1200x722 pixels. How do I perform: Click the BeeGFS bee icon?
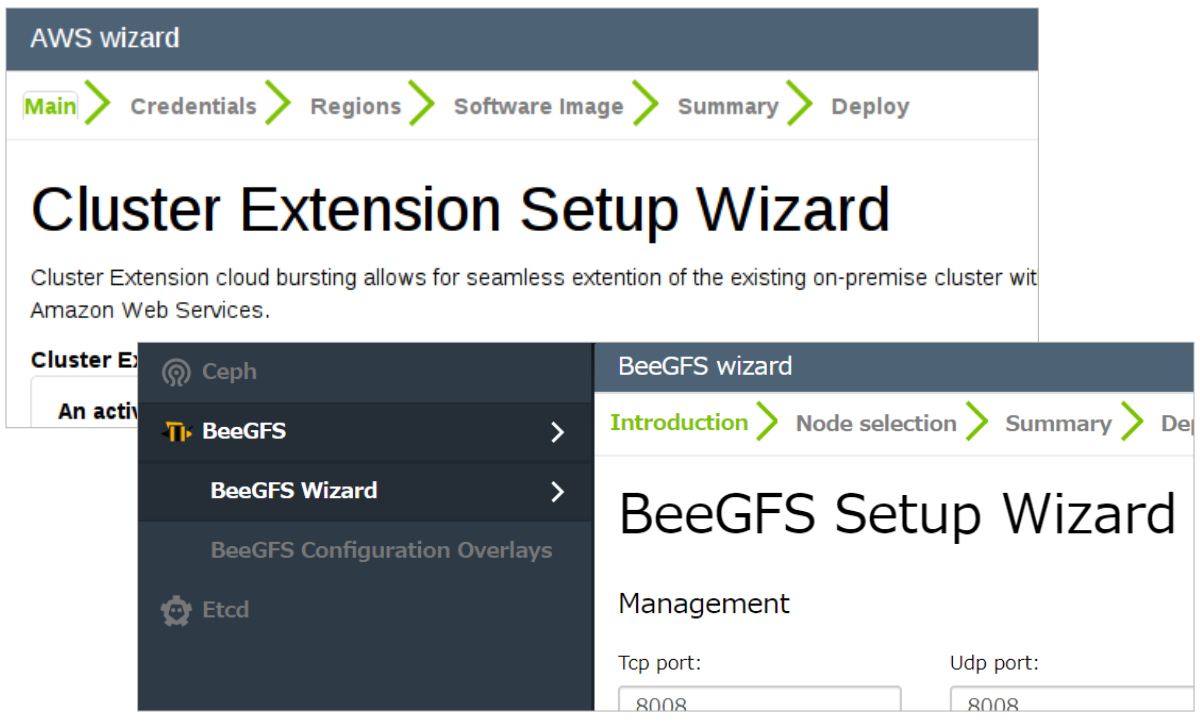[176, 432]
